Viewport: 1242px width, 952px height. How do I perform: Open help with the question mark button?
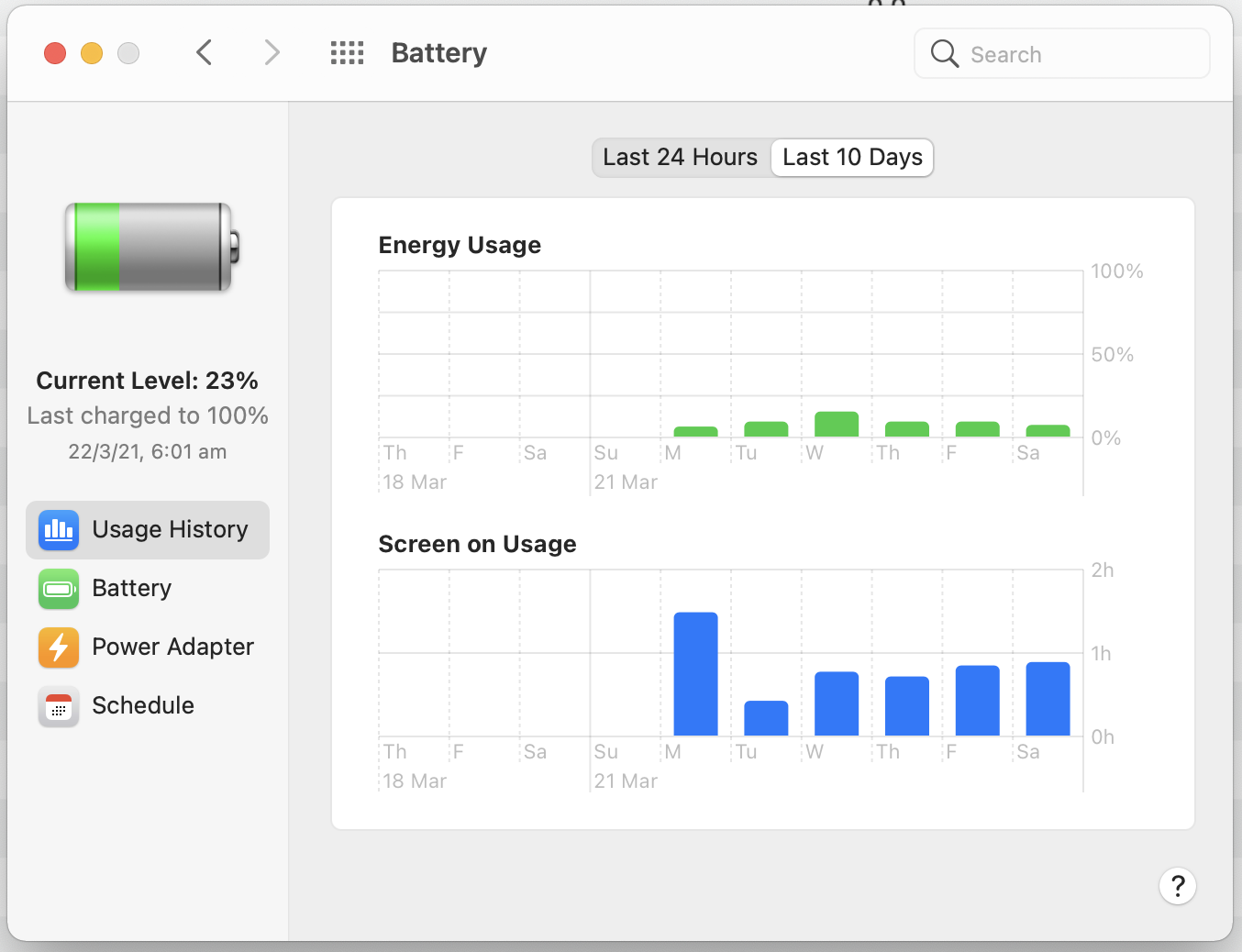[x=1178, y=886]
